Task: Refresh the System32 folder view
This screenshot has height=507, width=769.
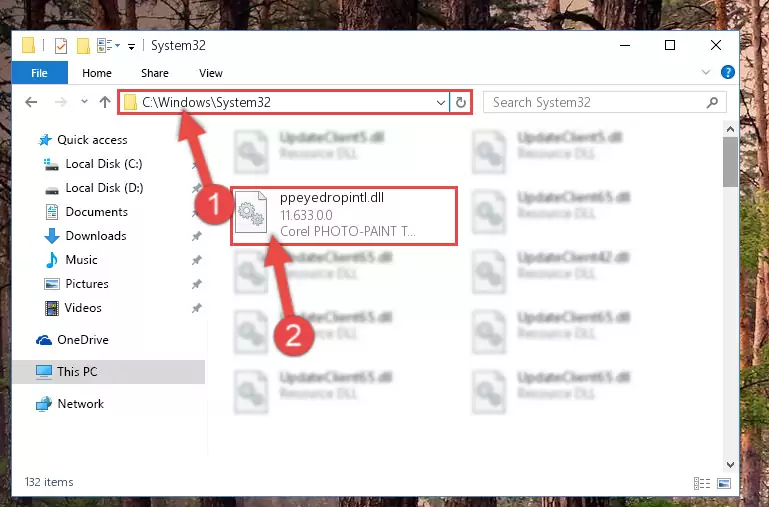Action: coord(461,102)
